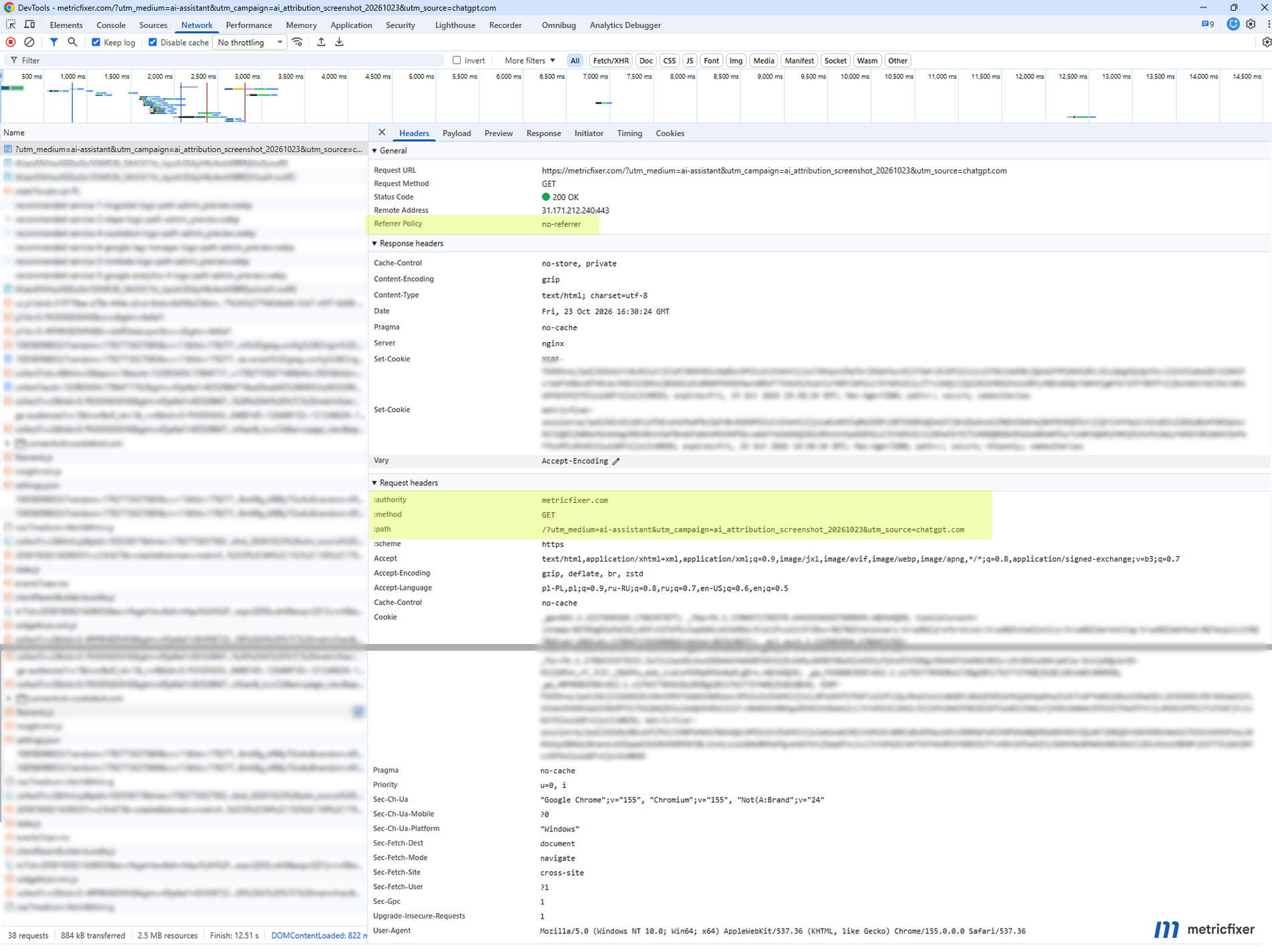This screenshot has height=952, width=1272.
Task: Click the 2,500 ms timeline marker
Action: 203,76
